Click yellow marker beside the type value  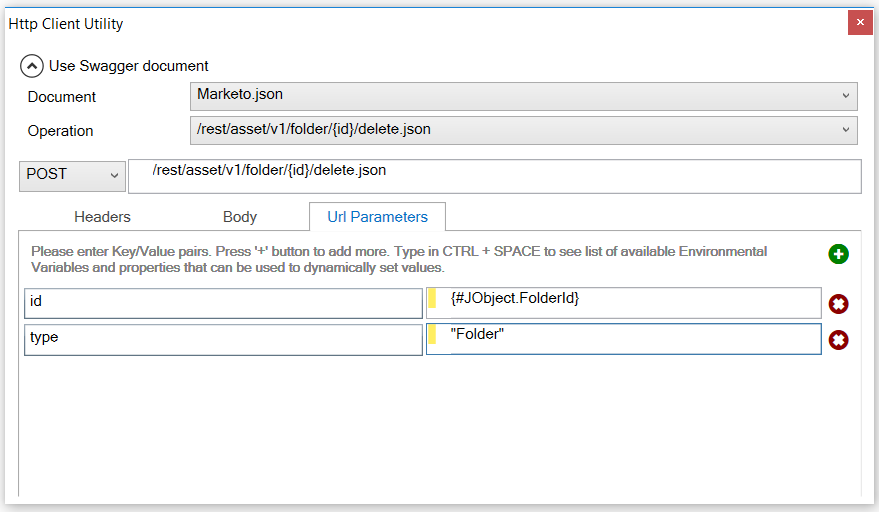432,335
